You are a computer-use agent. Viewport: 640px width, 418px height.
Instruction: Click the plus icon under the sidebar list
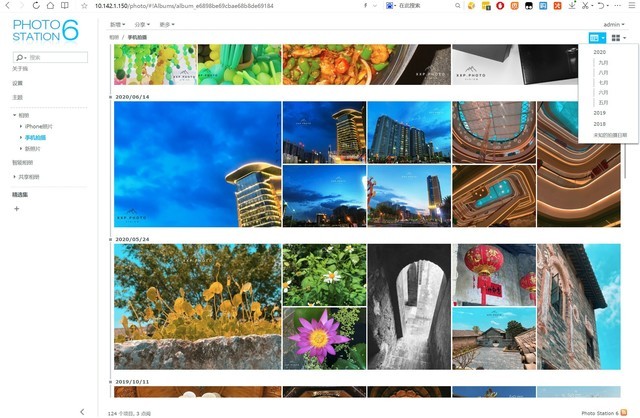pyautogui.click(x=17, y=209)
